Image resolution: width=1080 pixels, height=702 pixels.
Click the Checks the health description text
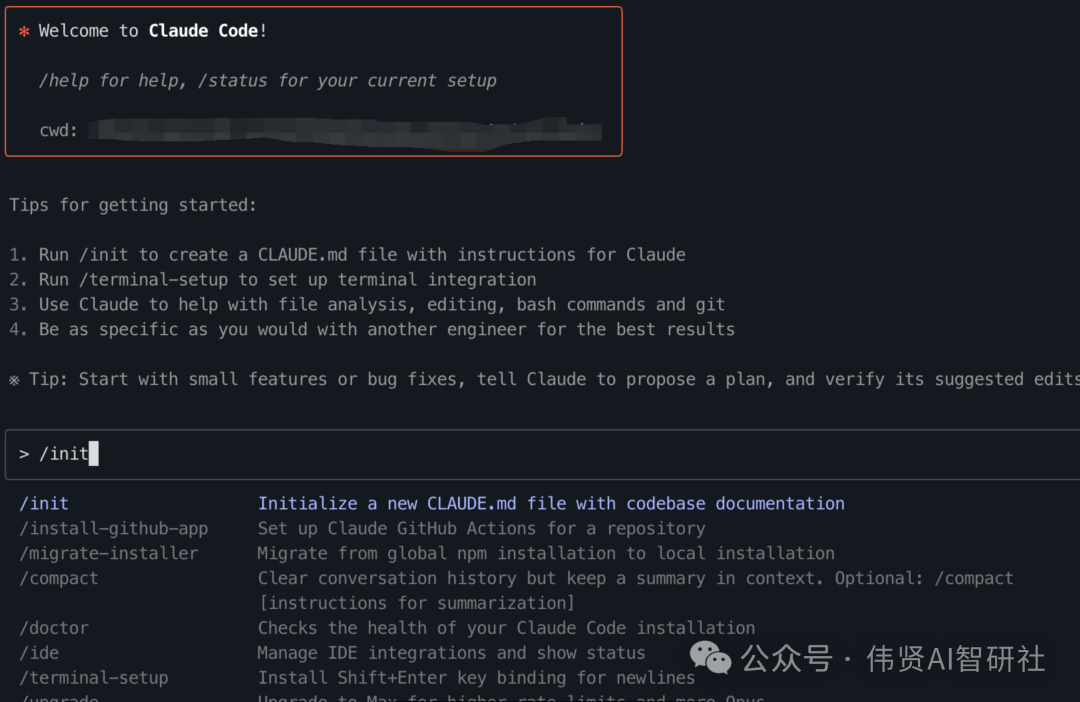pyautogui.click(x=506, y=628)
